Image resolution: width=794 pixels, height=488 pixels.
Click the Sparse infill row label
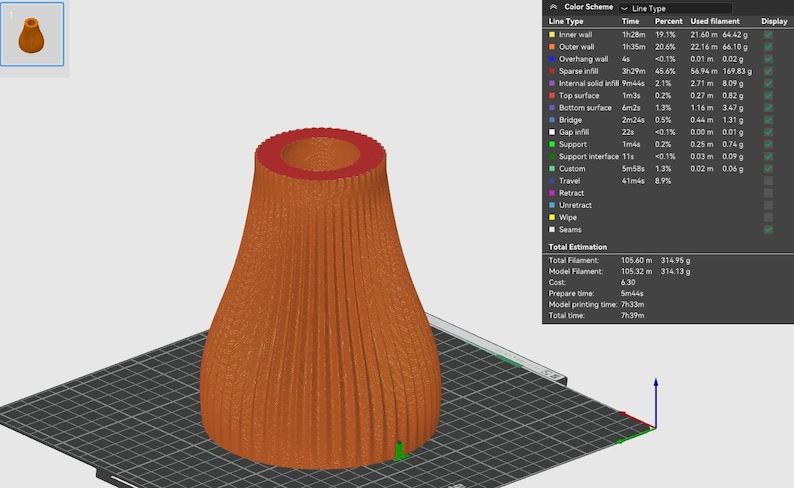coord(578,71)
